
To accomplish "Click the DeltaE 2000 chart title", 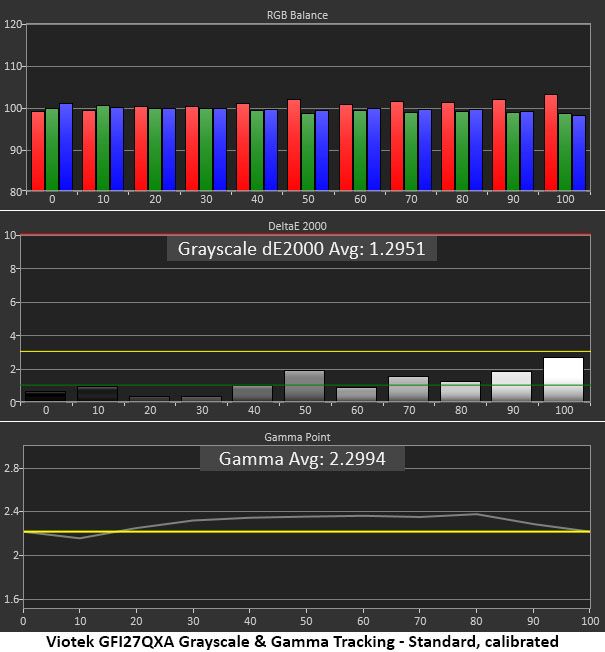I will [x=297, y=226].
